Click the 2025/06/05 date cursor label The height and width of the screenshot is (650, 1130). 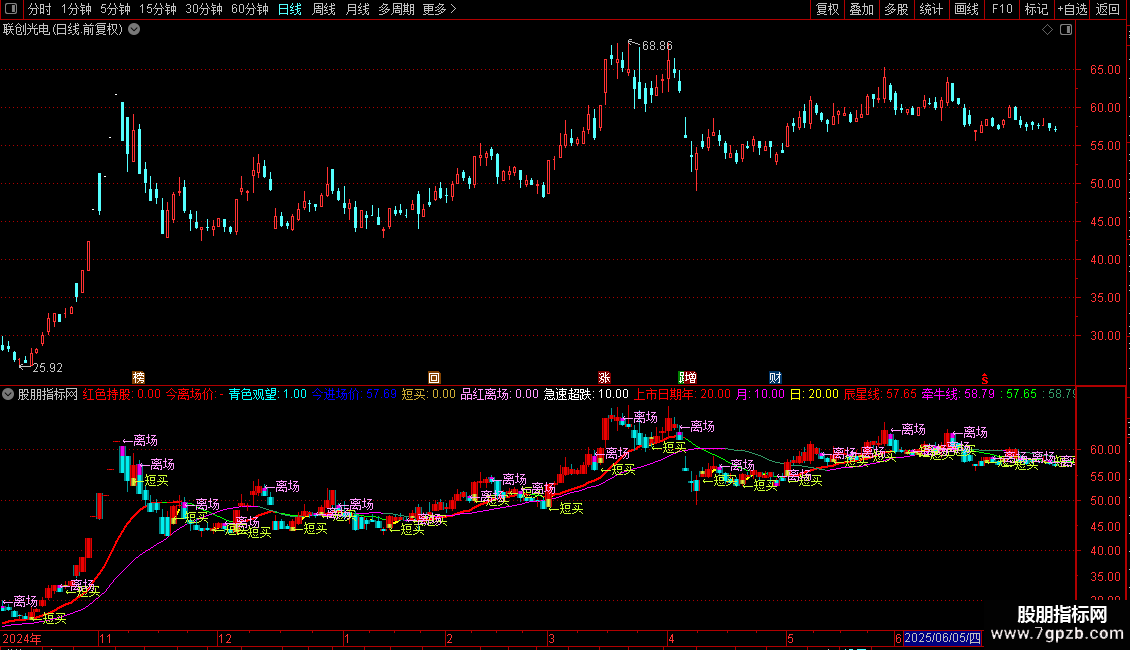[943, 638]
